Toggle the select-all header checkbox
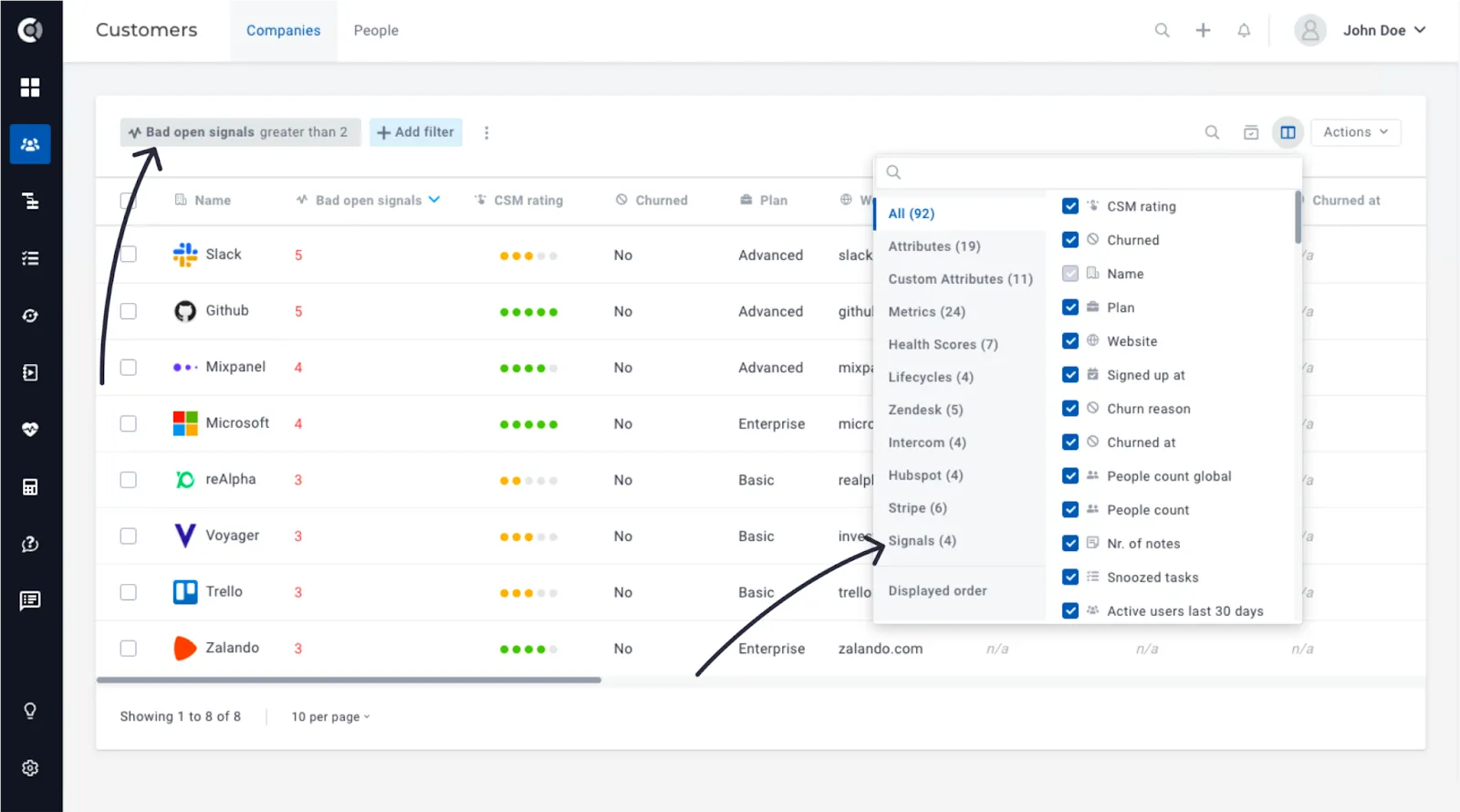Image resolution: width=1460 pixels, height=812 pixels. coord(129,201)
